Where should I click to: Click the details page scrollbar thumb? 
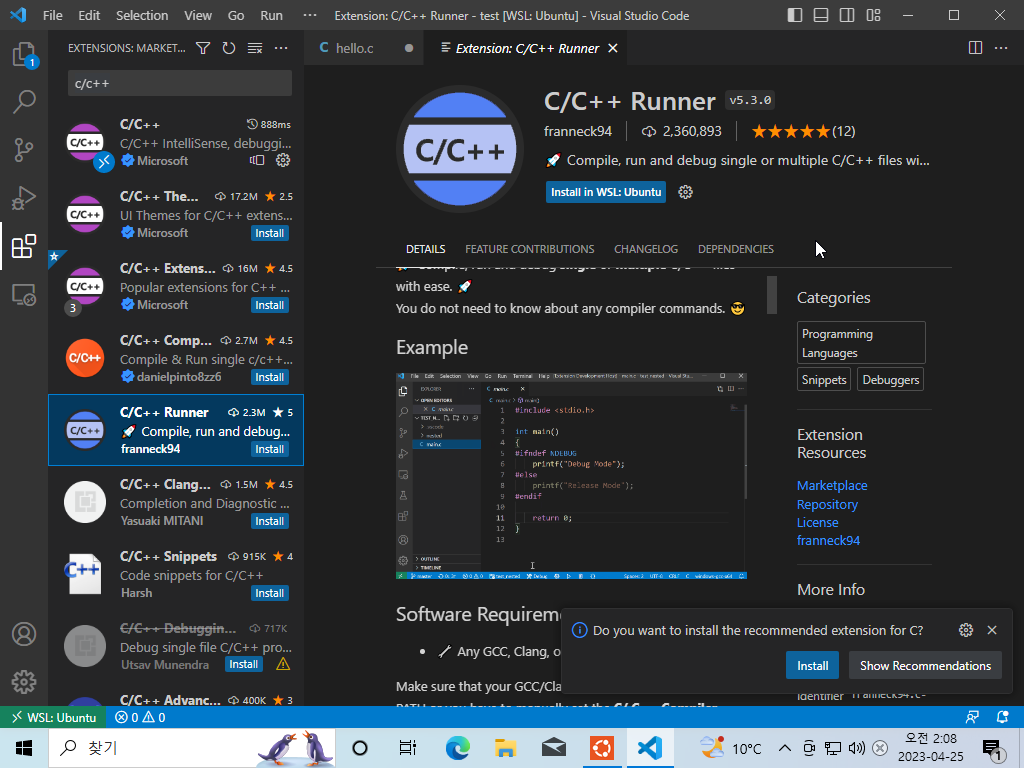click(x=771, y=295)
